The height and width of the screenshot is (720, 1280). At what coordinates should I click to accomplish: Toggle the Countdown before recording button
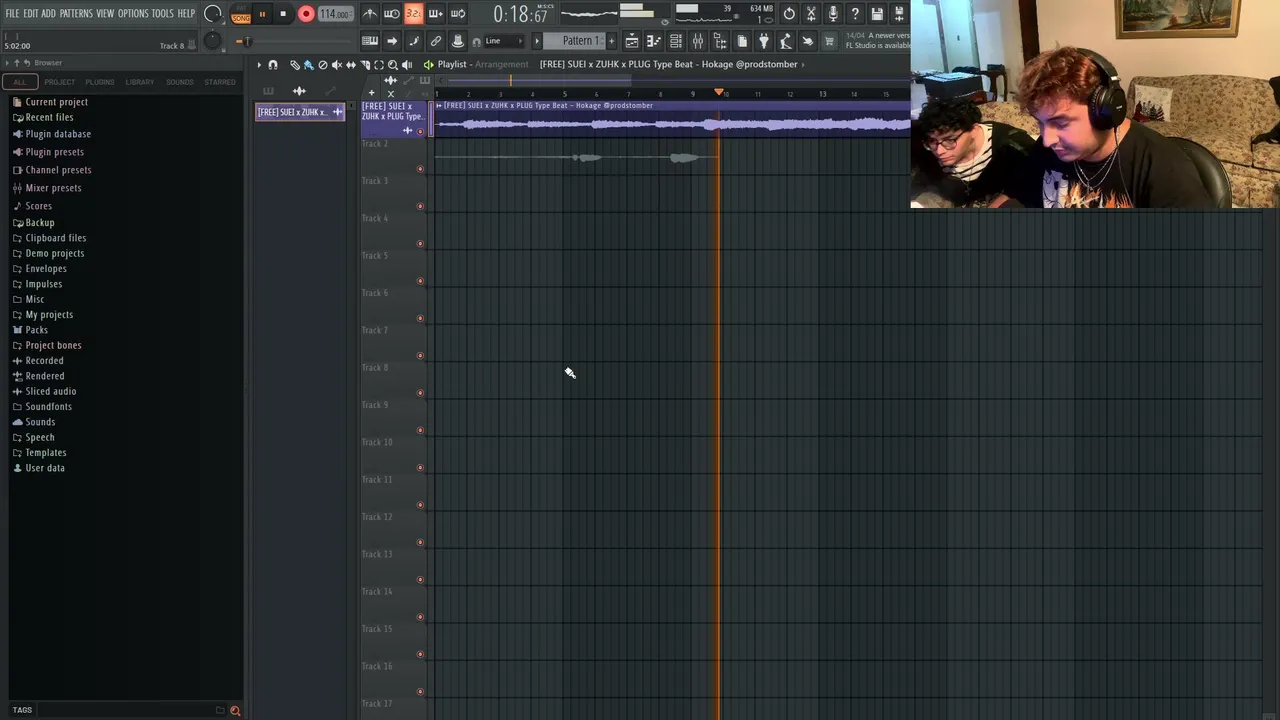[x=414, y=14]
